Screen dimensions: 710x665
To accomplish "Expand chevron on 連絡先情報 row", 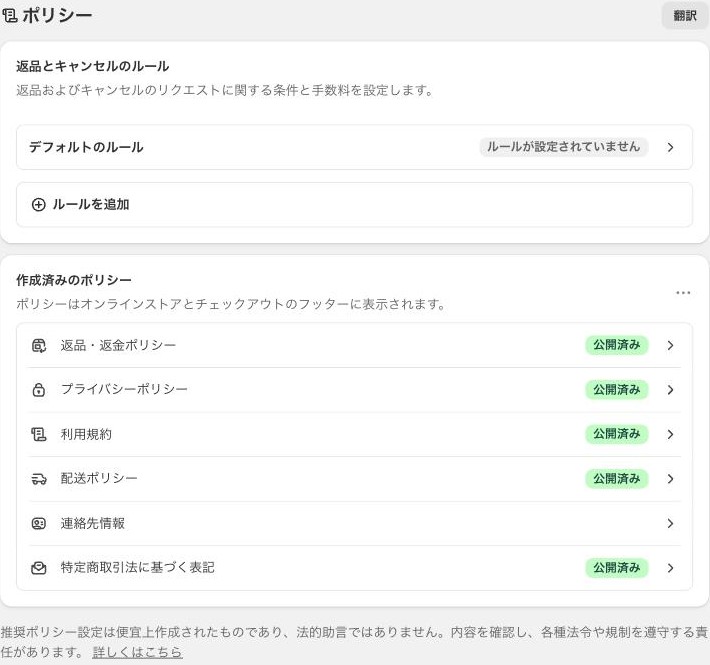I will coord(671,523).
